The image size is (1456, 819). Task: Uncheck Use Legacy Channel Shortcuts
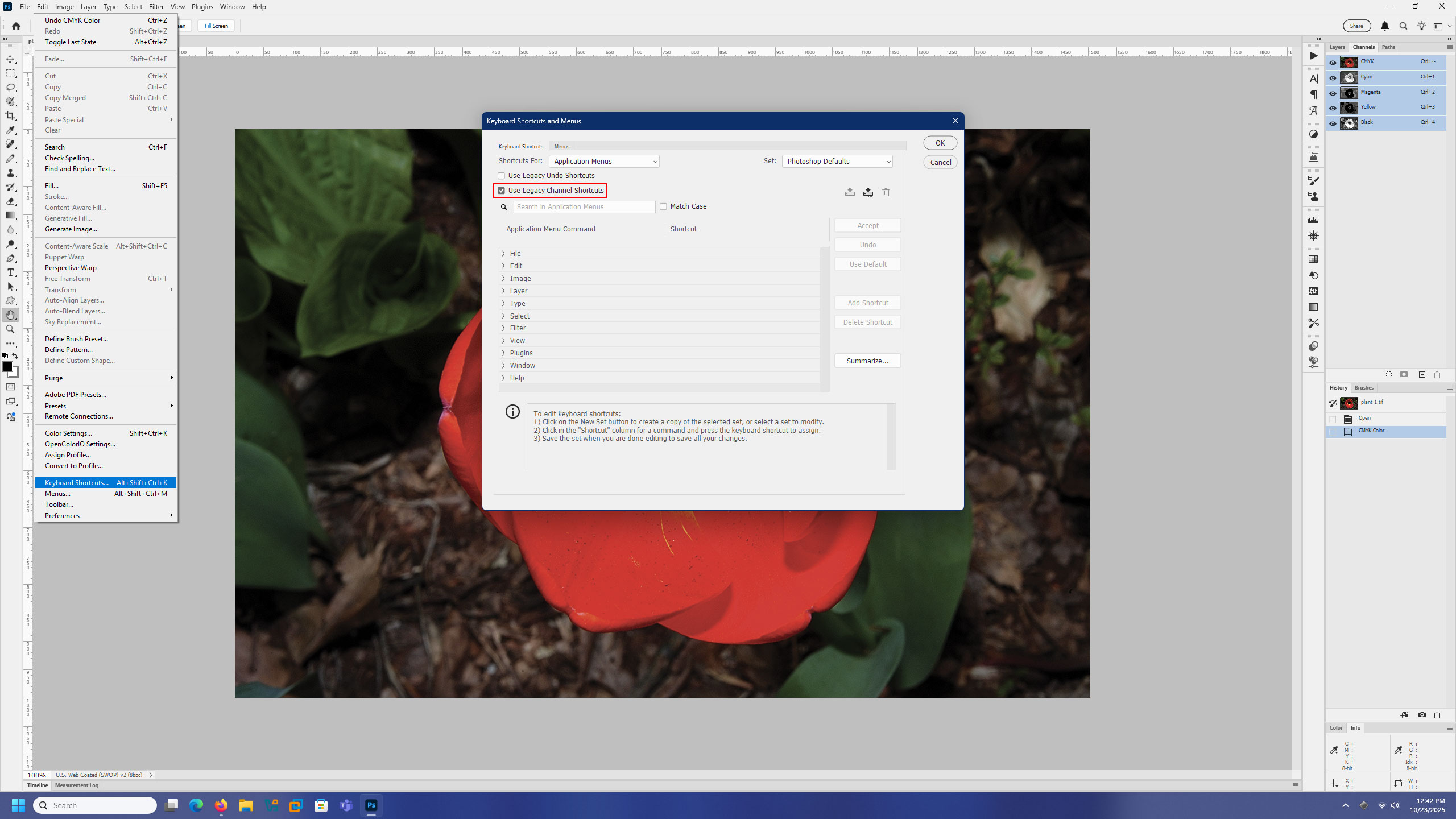point(501,191)
